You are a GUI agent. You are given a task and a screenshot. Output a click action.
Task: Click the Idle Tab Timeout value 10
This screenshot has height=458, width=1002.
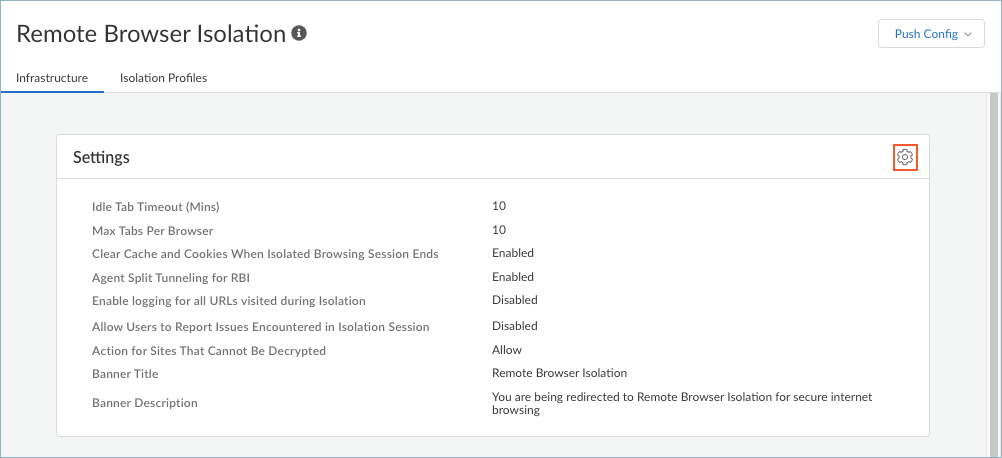tap(499, 206)
